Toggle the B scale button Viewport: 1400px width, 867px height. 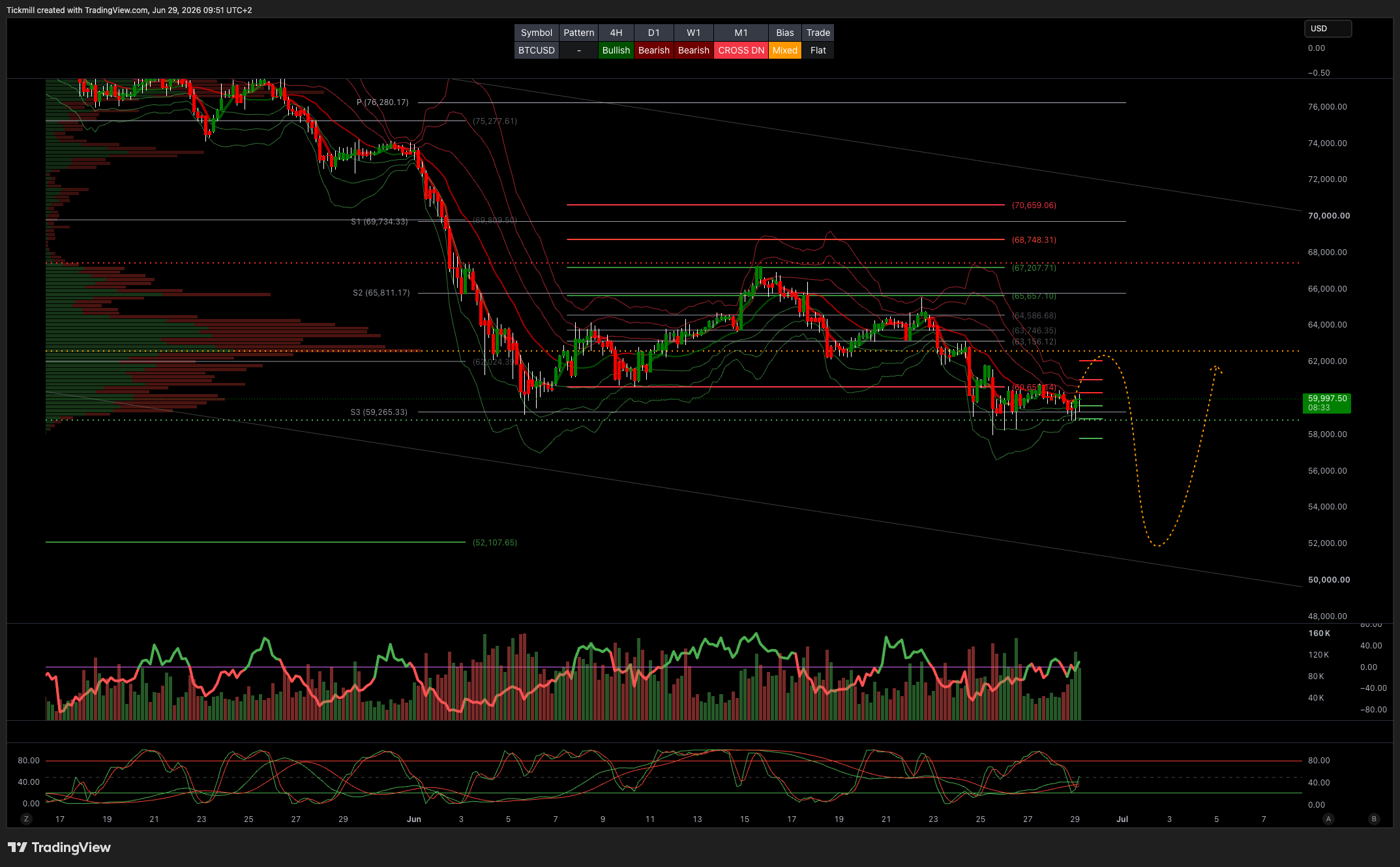[1374, 819]
